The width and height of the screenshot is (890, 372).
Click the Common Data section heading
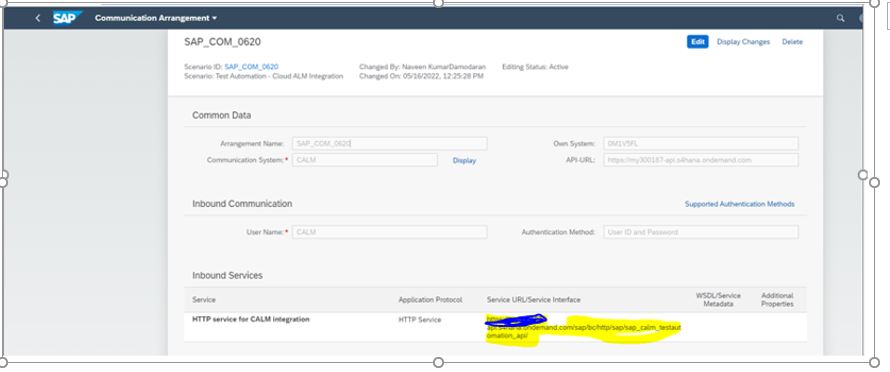coord(221,115)
